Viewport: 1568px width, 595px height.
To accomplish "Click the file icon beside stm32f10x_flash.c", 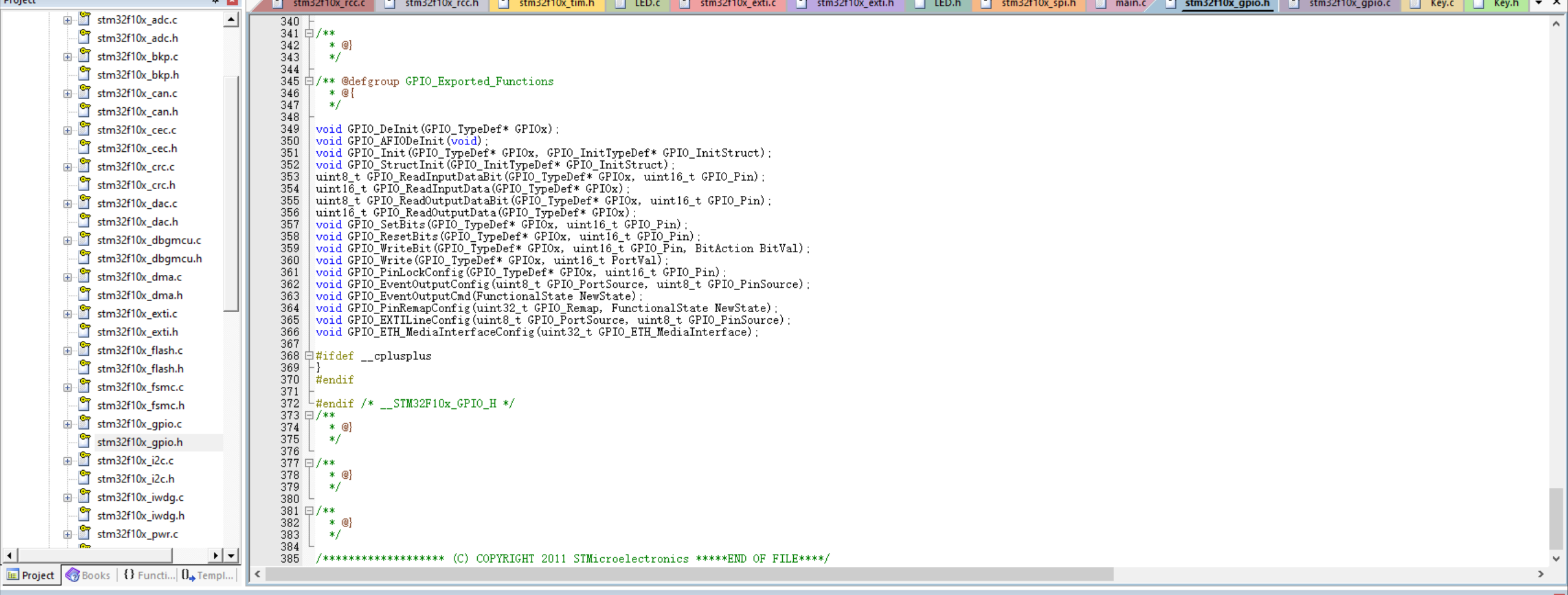I will point(85,350).
